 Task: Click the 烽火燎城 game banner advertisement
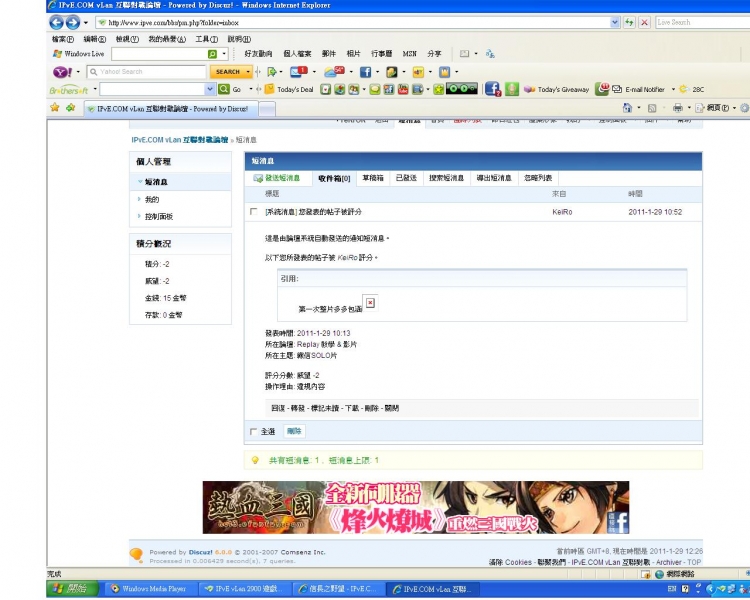click(416, 507)
